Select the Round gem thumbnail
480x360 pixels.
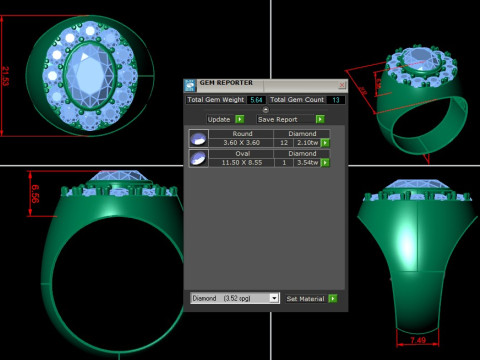coord(198,138)
